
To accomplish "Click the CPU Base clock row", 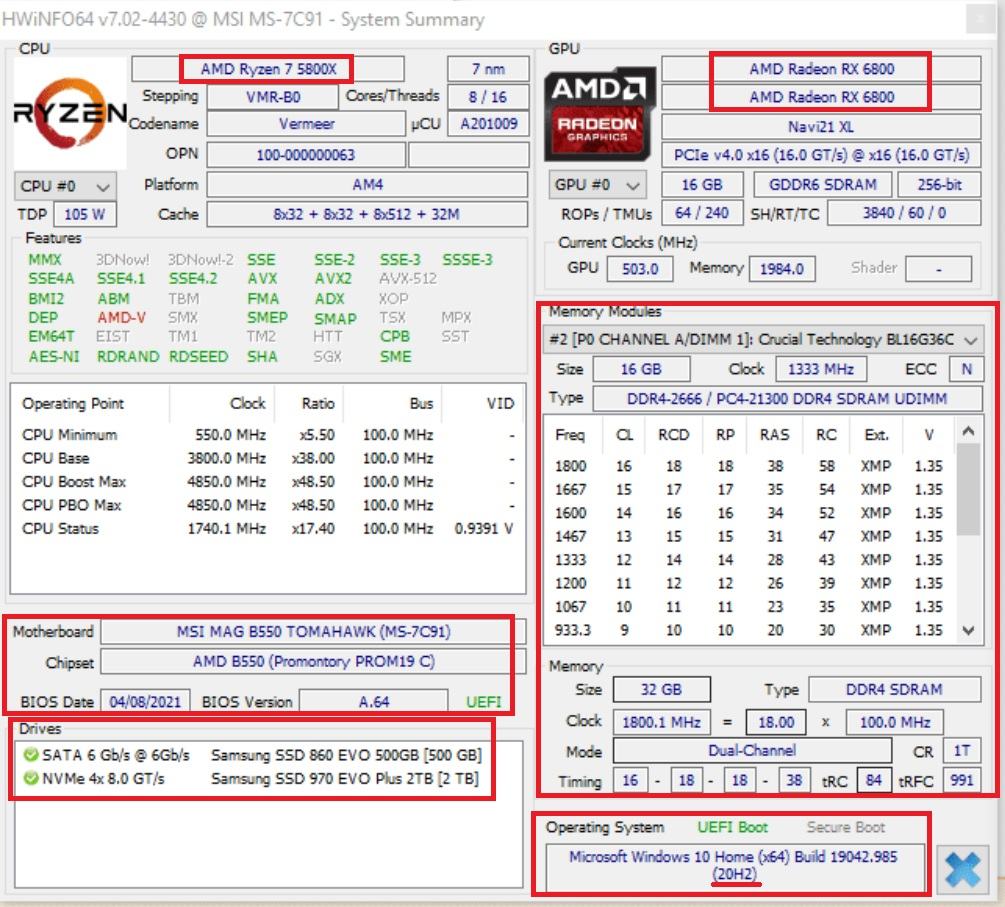I will pyautogui.click(x=268, y=458).
